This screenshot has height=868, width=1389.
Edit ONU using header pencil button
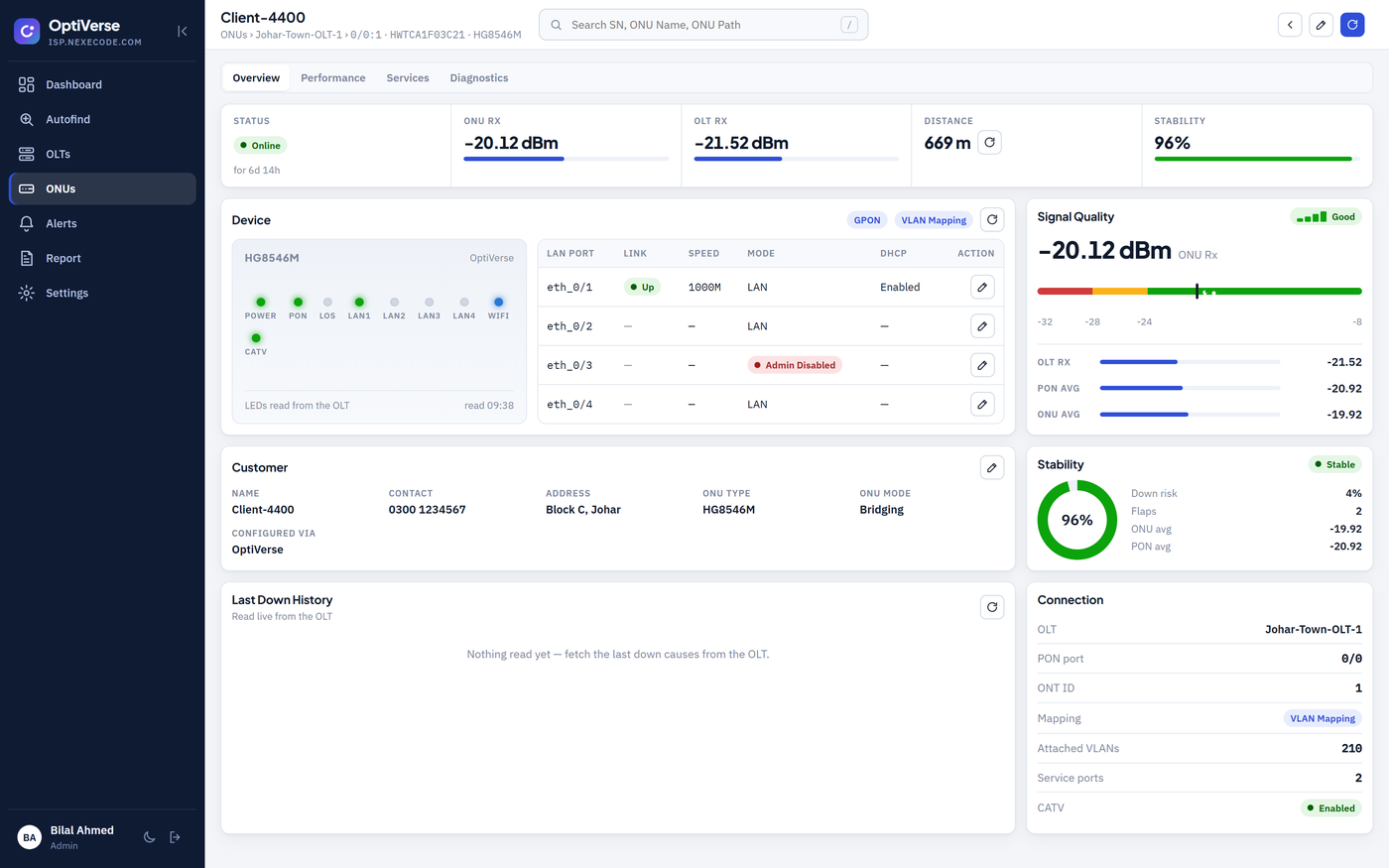point(1321,25)
